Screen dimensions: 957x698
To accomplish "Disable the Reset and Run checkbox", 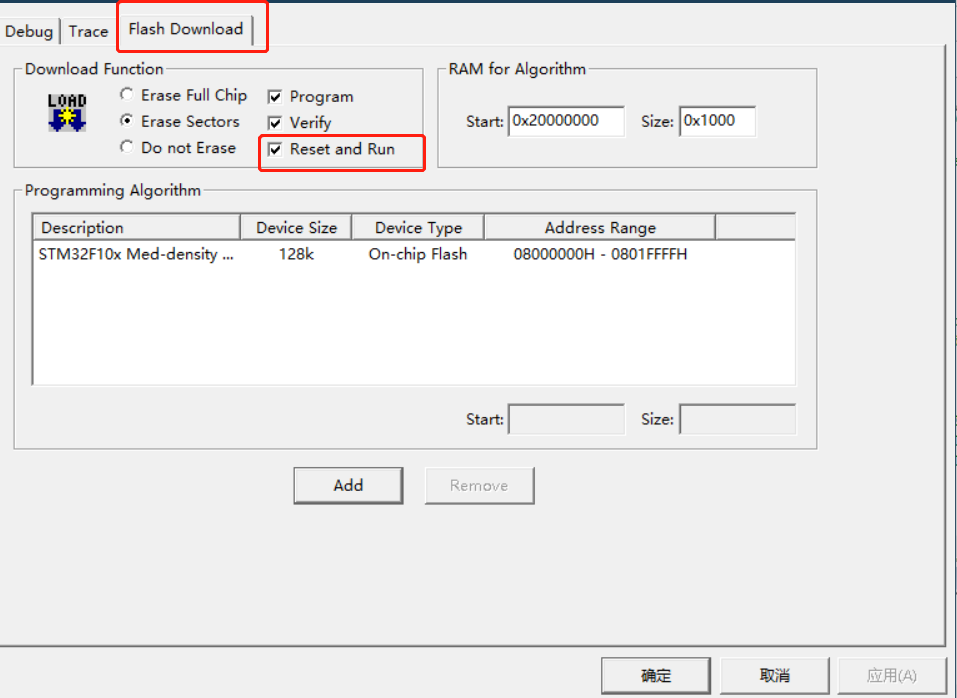I will pos(275,149).
